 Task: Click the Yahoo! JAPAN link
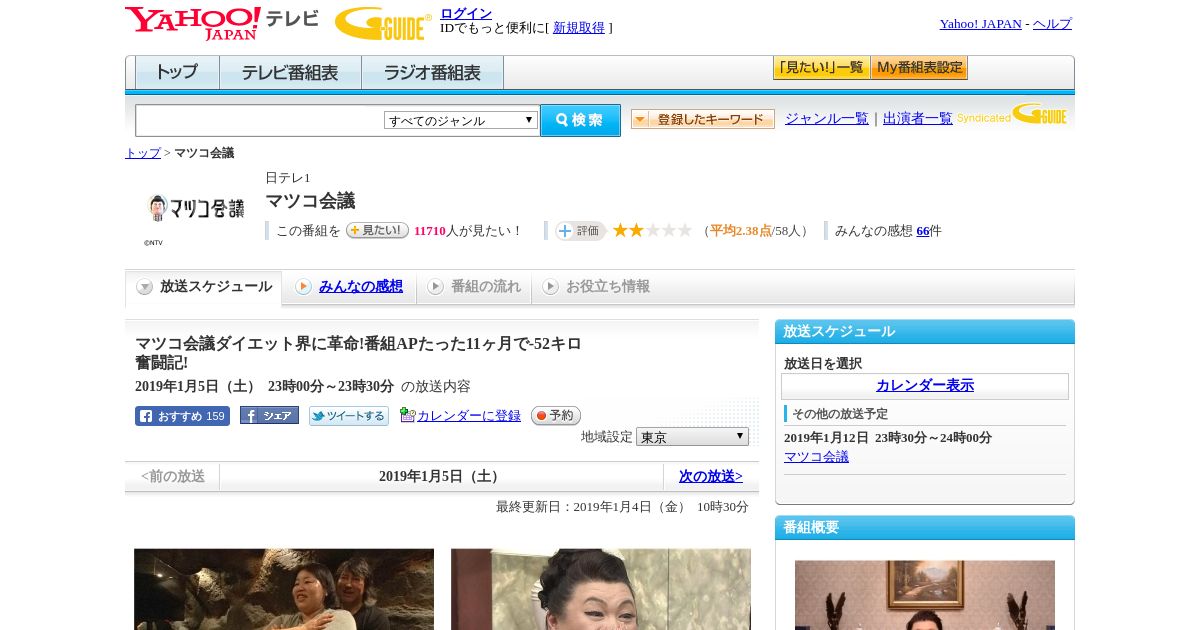click(981, 24)
